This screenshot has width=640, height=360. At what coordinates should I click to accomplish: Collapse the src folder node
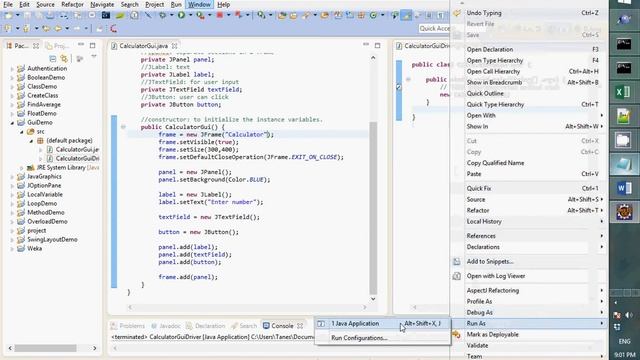(22, 132)
